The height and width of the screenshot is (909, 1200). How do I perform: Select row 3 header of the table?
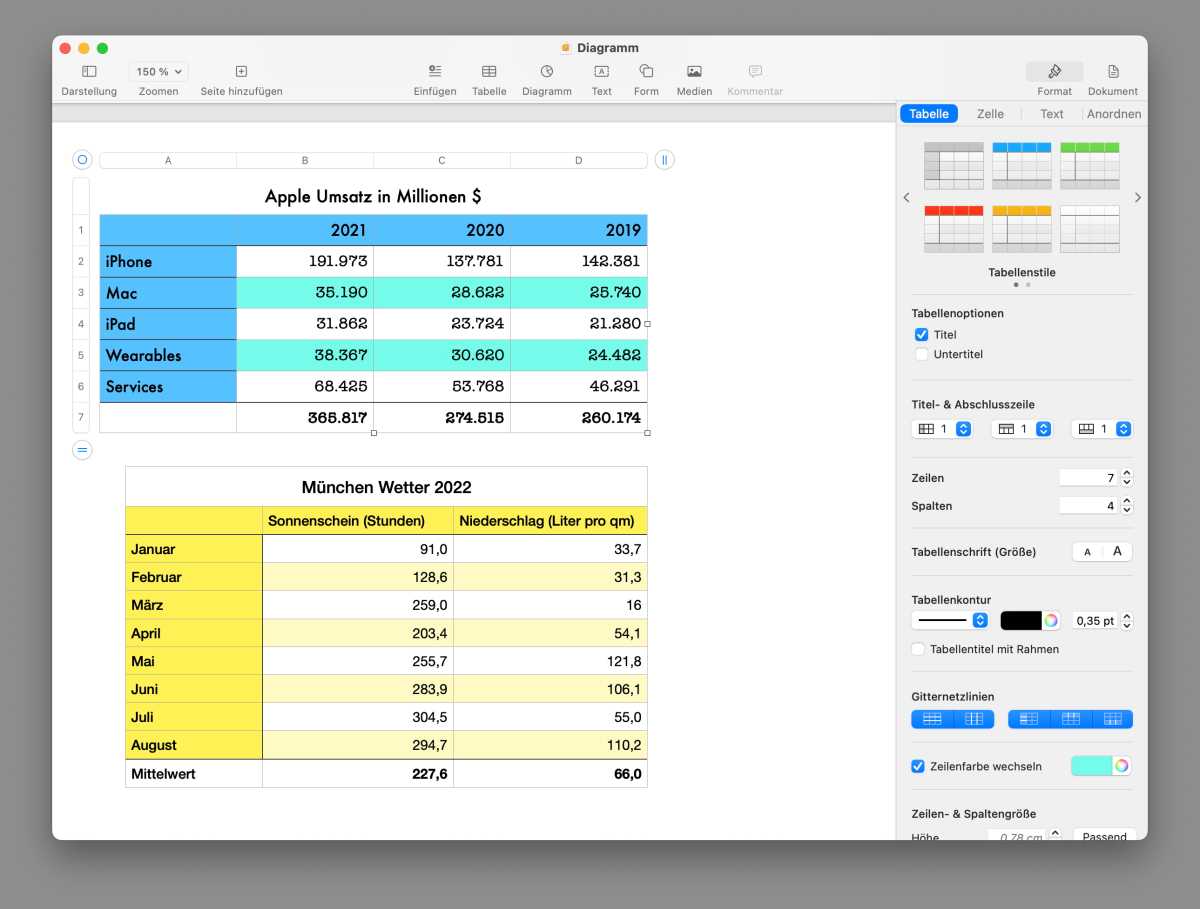pos(82,293)
